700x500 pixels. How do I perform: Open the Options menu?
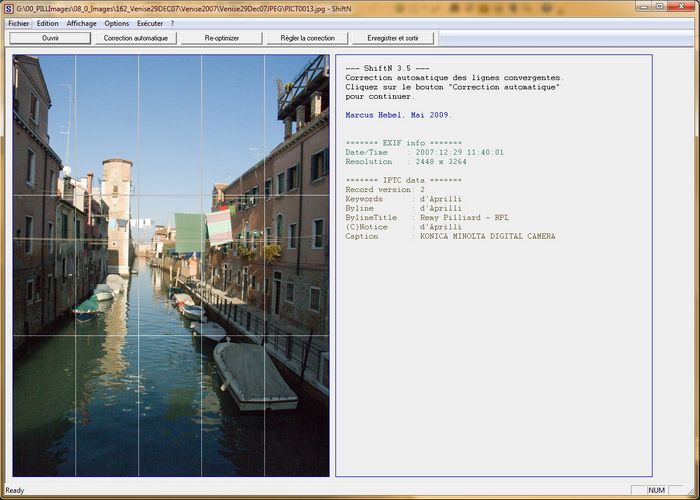point(117,23)
